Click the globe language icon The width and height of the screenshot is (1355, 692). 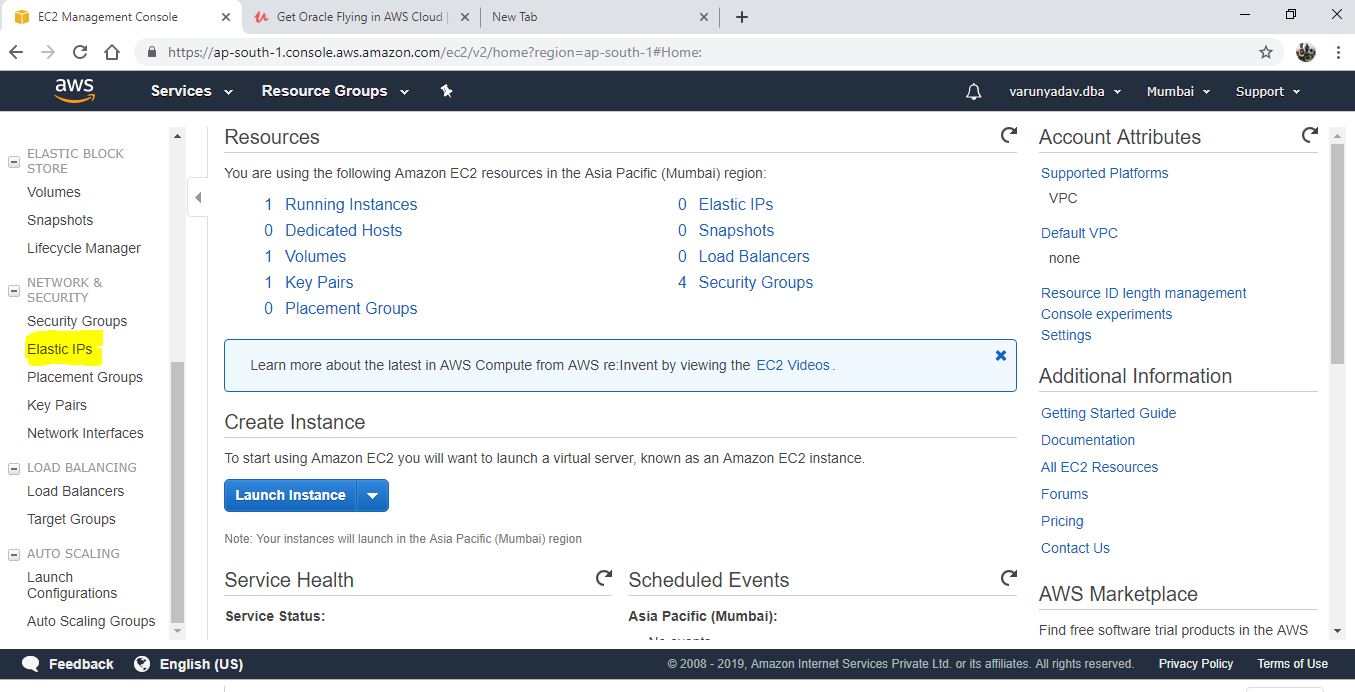(142, 664)
